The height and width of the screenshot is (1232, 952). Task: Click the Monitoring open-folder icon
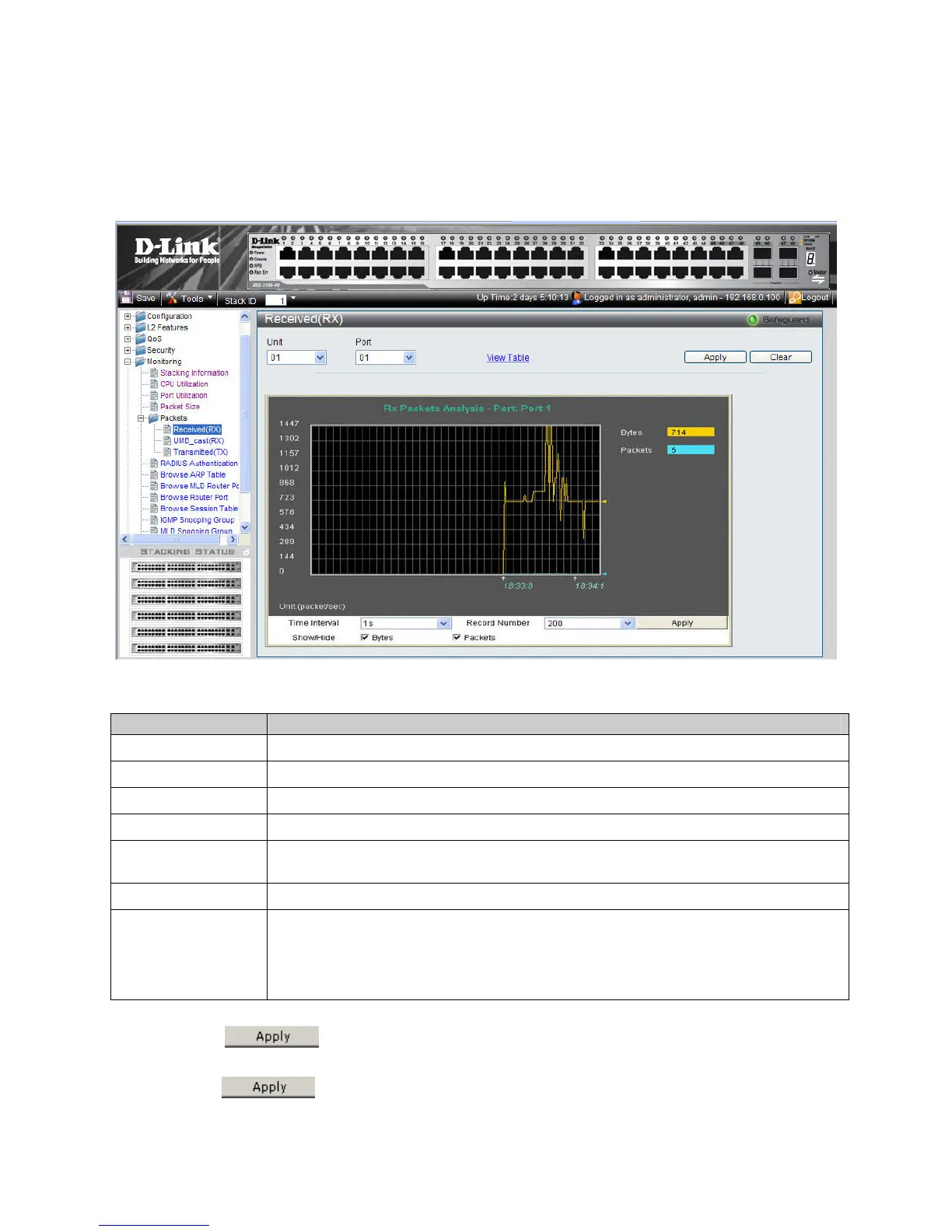[140, 362]
